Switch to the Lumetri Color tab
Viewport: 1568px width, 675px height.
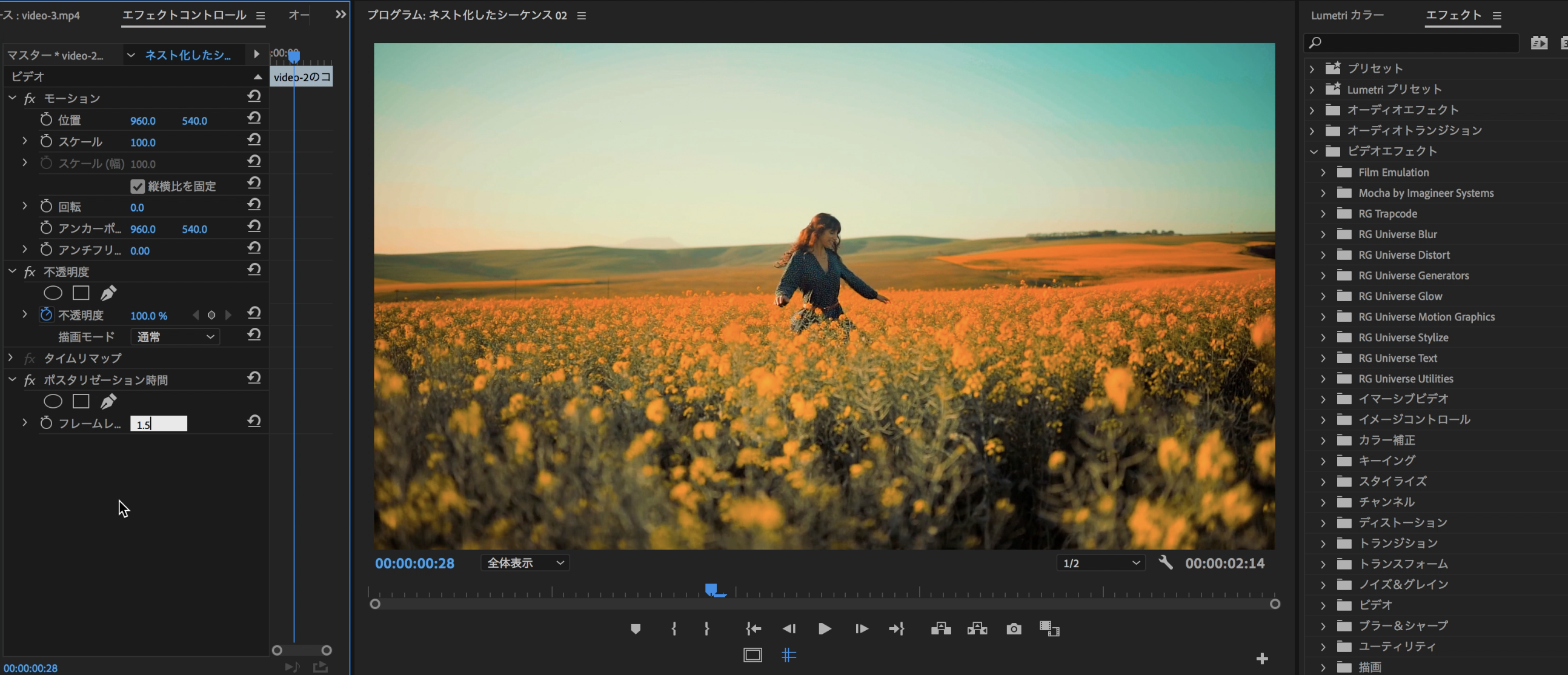click(x=1347, y=15)
